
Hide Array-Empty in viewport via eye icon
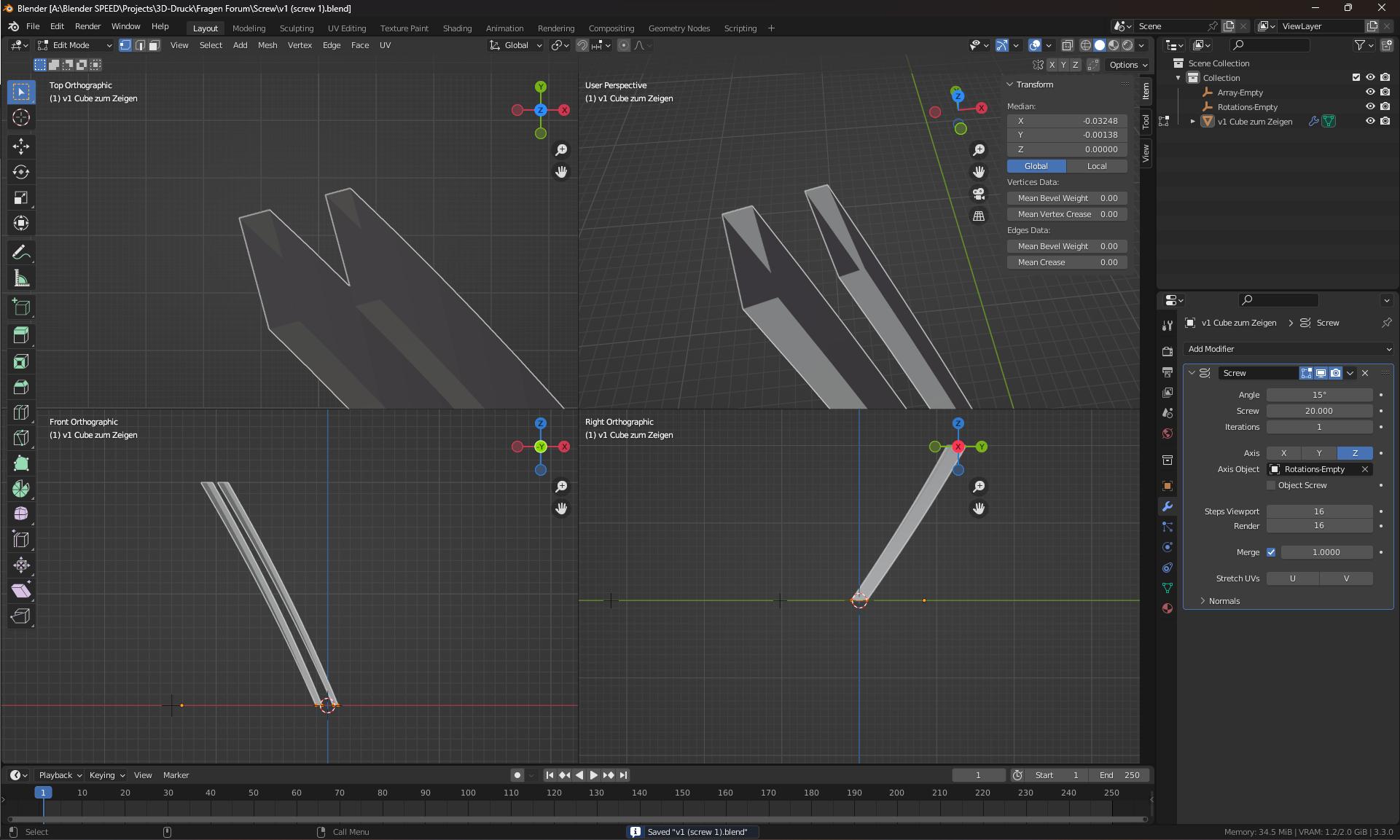tap(1370, 93)
